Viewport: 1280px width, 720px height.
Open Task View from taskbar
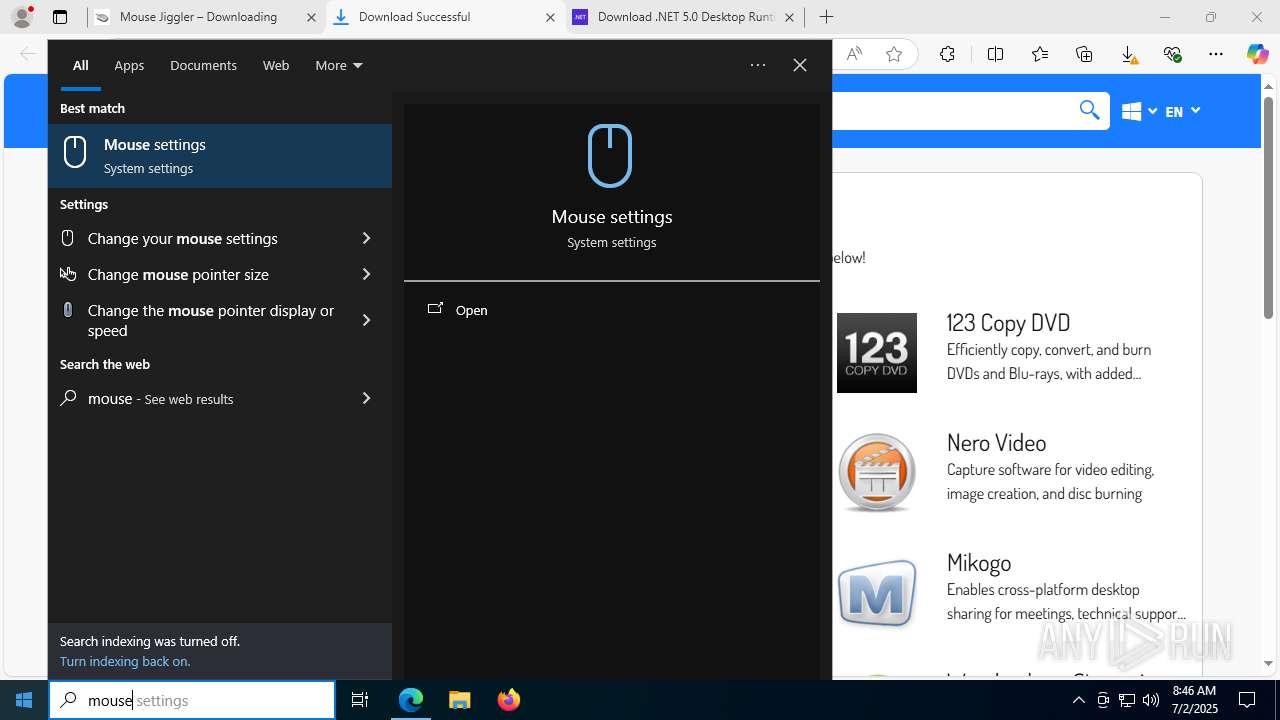point(360,700)
